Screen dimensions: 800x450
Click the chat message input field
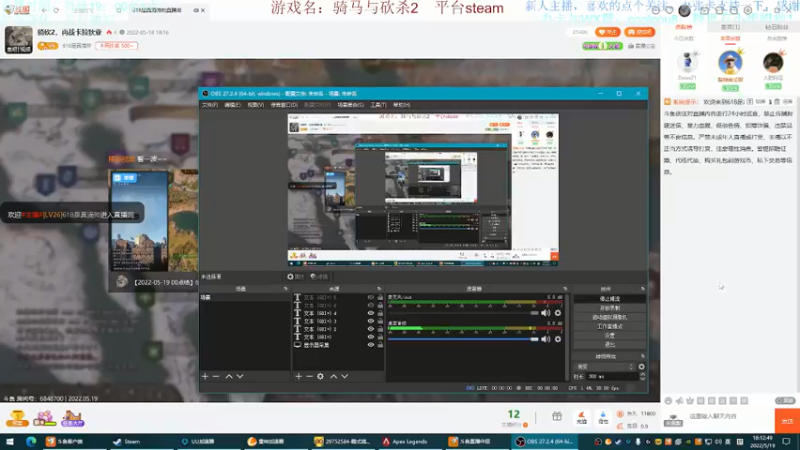tap(730, 416)
